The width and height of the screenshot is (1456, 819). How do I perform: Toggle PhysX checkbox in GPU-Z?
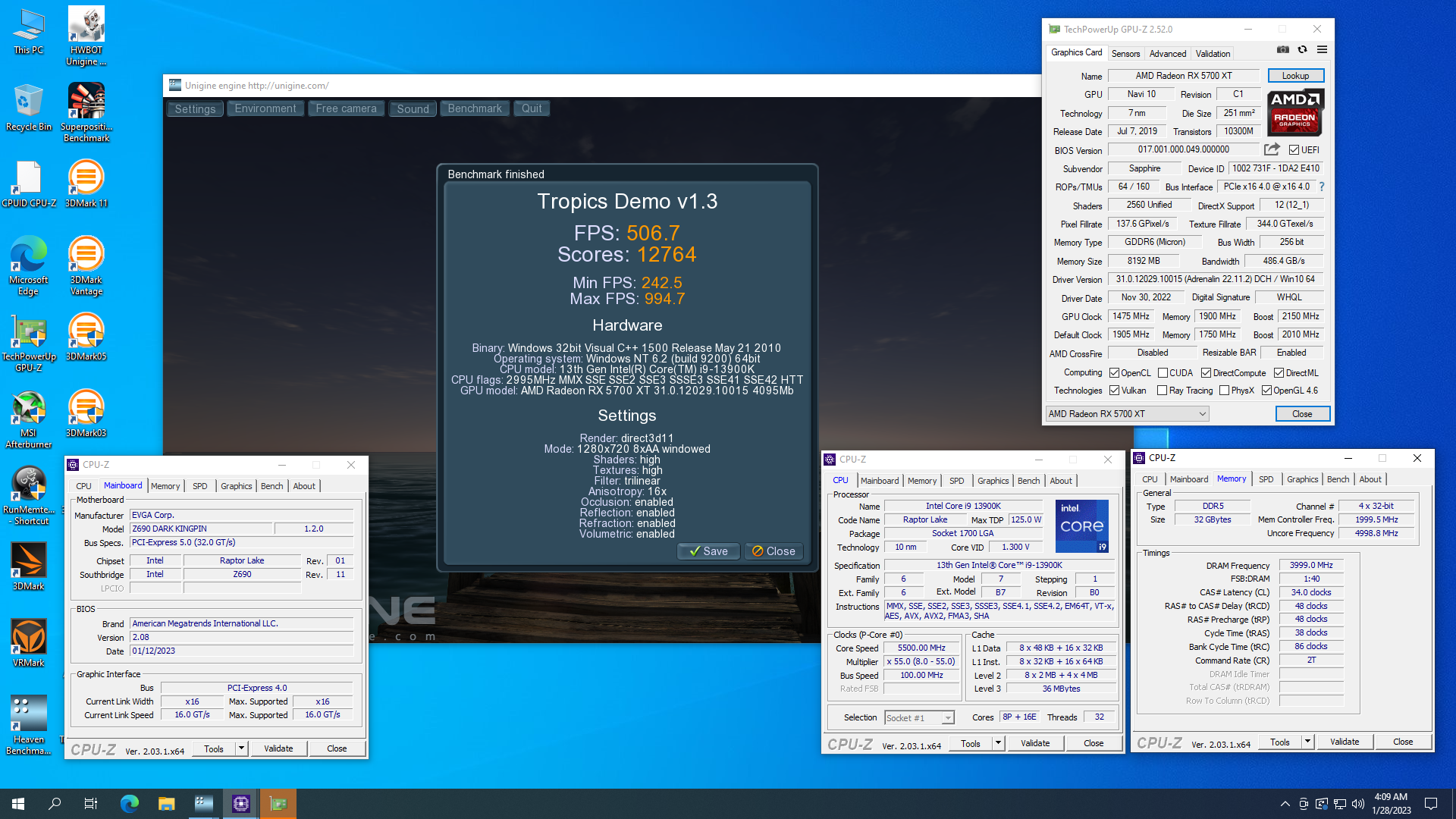pyautogui.click(x=1224, y=391)
